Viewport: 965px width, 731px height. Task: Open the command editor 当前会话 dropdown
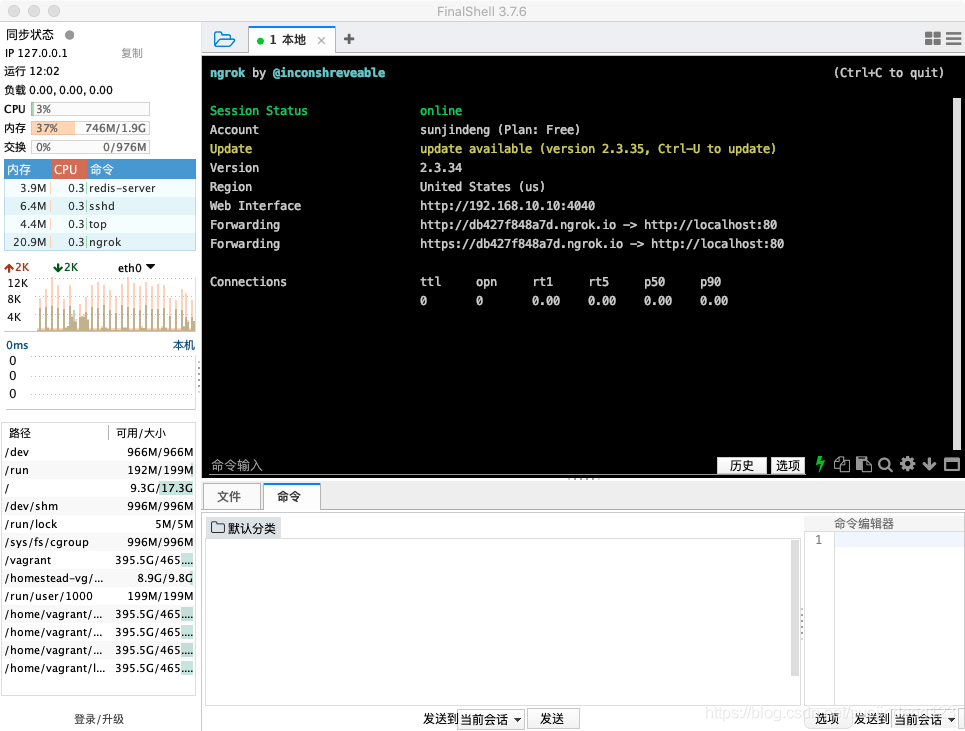tap(925, 719)
